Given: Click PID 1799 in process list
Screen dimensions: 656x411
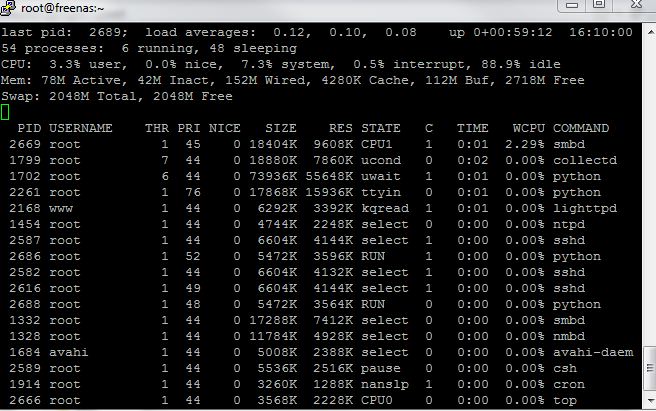Looking at the screenshot, I should click(x=25, y=160).
